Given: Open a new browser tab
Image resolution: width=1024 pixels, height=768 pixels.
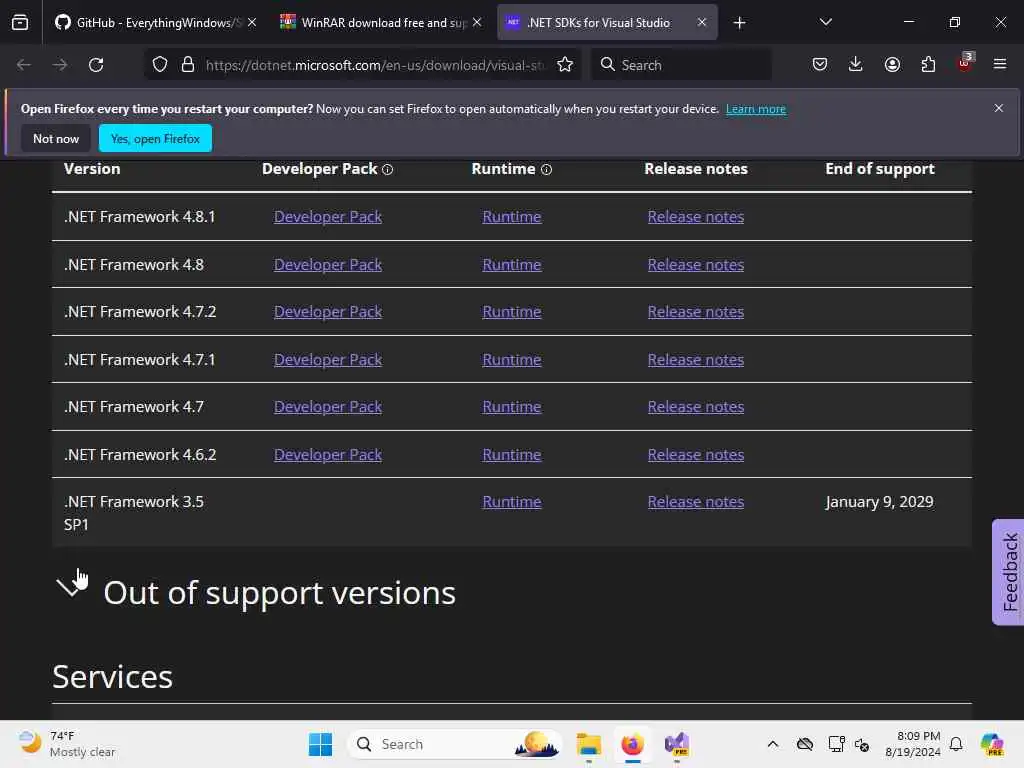Looking at the screenshot, I should (739, 23).
